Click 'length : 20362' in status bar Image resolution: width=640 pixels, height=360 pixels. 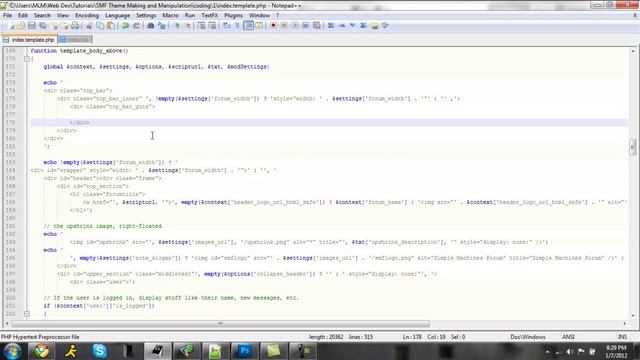tap(326, 337)
